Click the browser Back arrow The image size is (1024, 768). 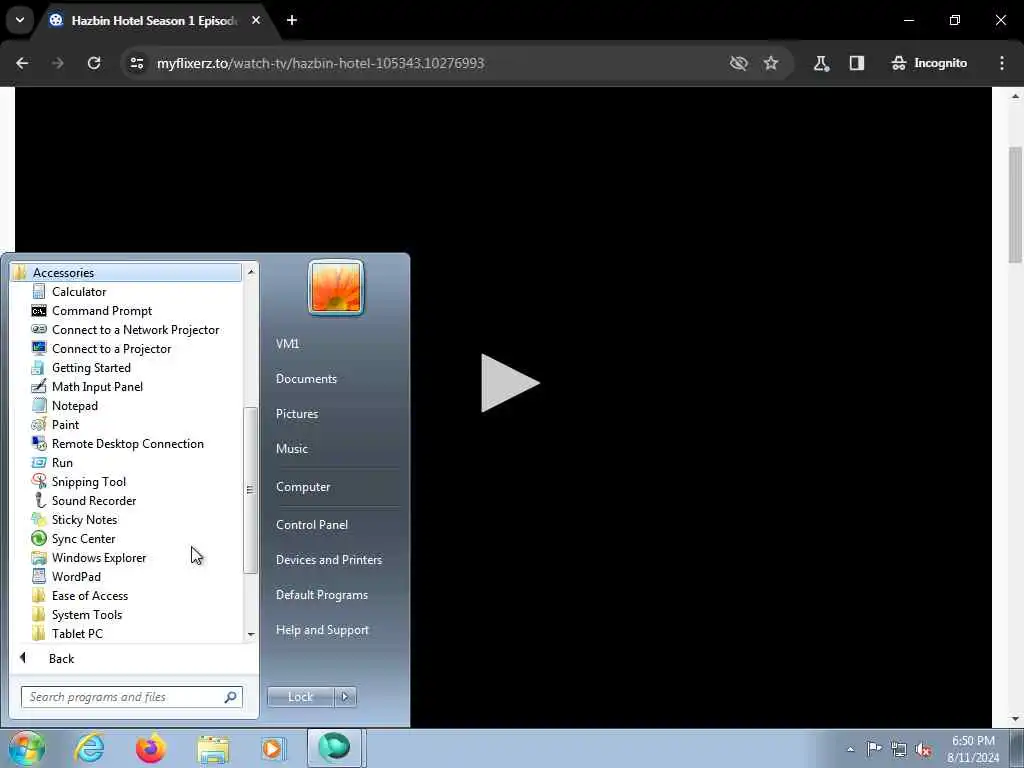[x=22, y=63]
